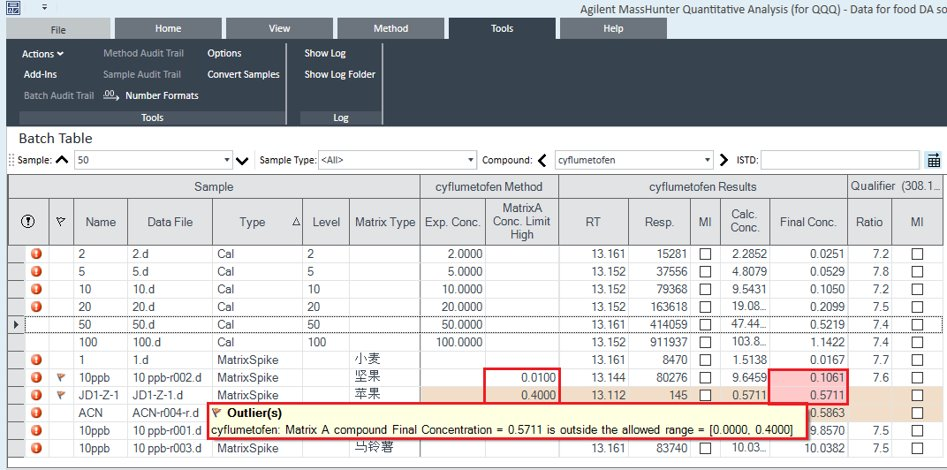
Task: Toggle Results MI checkbox for 5.d row
Action: coord(705,272)
